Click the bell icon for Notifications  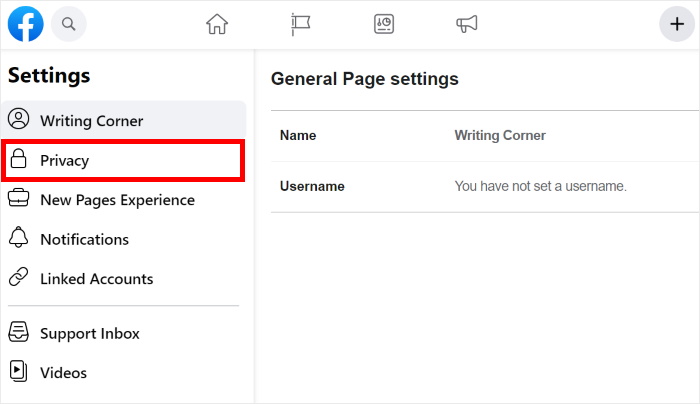18,239
